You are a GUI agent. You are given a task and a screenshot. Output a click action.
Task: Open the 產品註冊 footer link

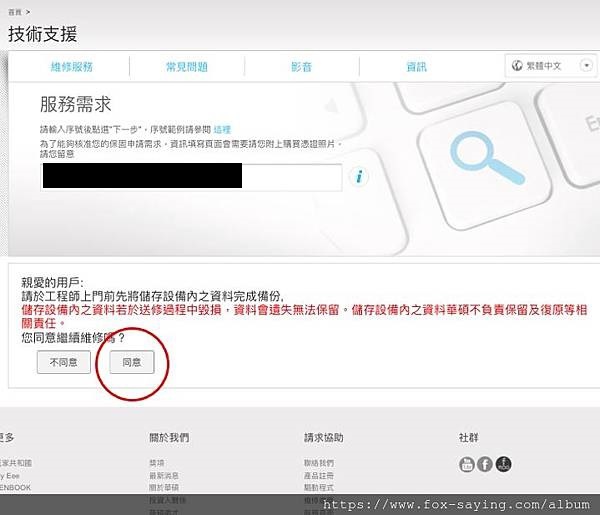(319, 476)
